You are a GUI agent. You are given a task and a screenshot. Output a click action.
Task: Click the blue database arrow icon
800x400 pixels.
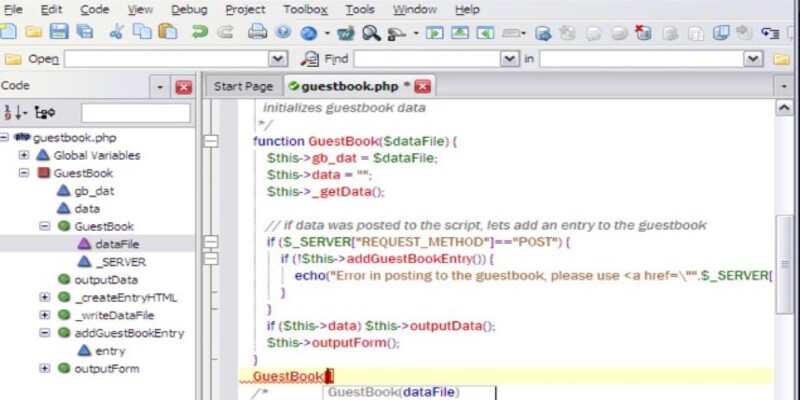(543, 34)
